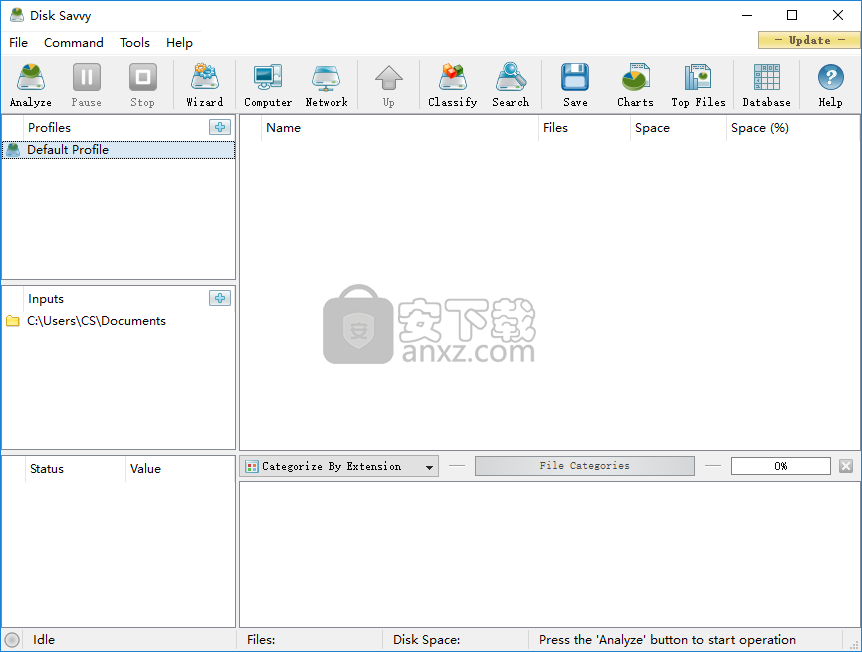862x652 pixels.
Task: Open the Wizard tool
Action: [x=205, y=85]
